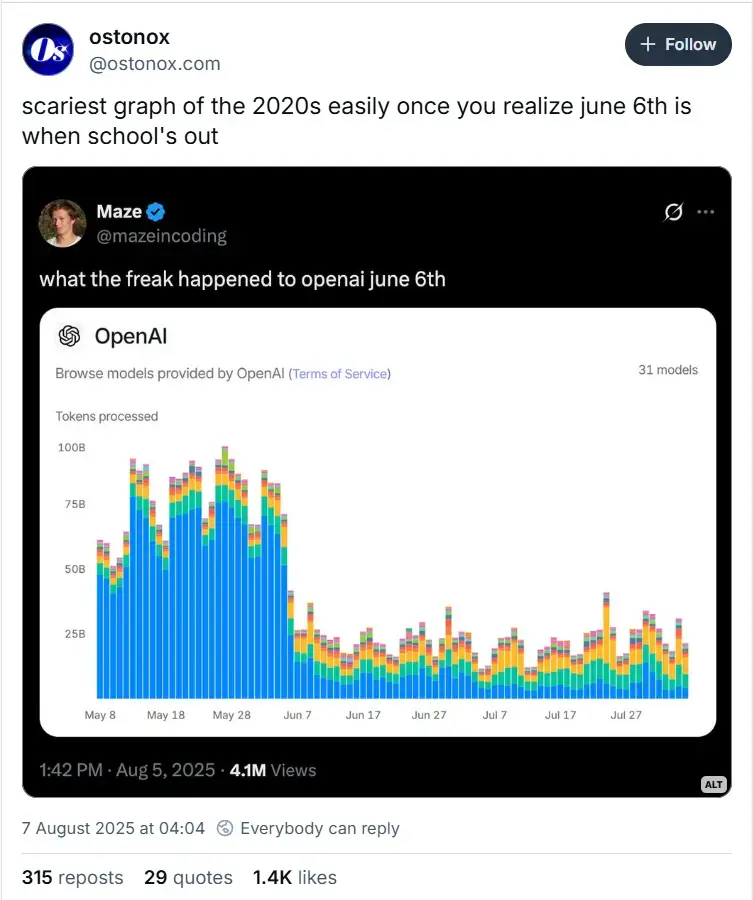Open the three-dot more options menu
This screenshot has width=753, height=900.
[x=706, y=212]
